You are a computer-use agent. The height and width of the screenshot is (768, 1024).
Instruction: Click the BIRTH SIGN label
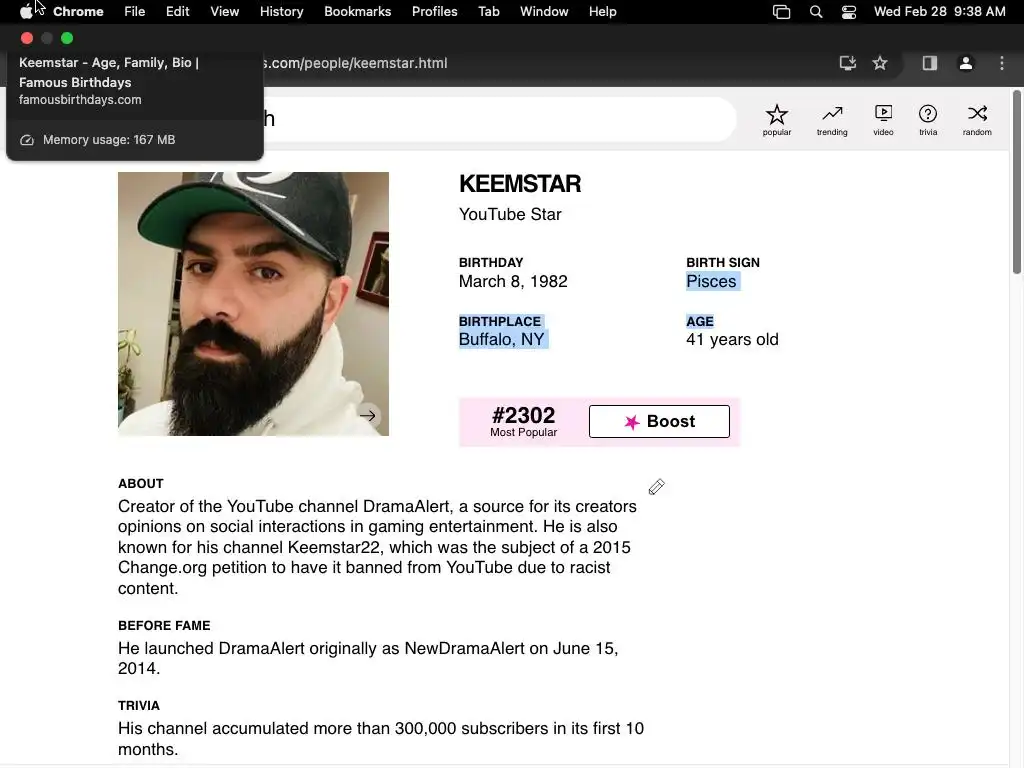722,263
